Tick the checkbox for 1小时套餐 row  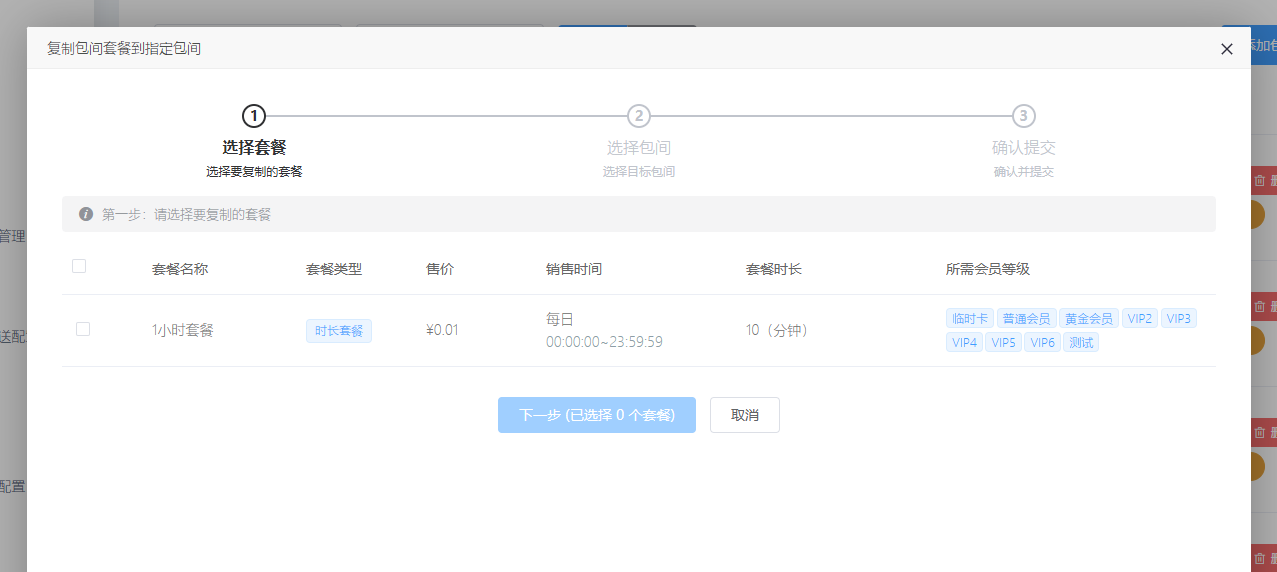click(83, 329)
